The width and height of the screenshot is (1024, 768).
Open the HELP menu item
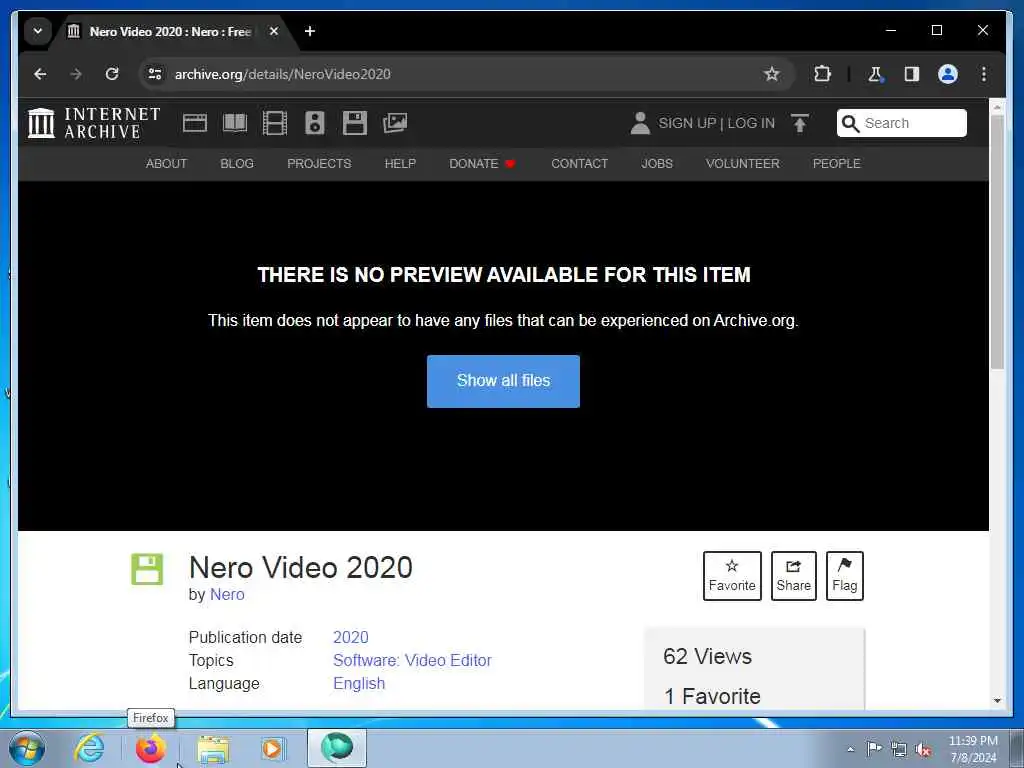[x=400, y=163]
